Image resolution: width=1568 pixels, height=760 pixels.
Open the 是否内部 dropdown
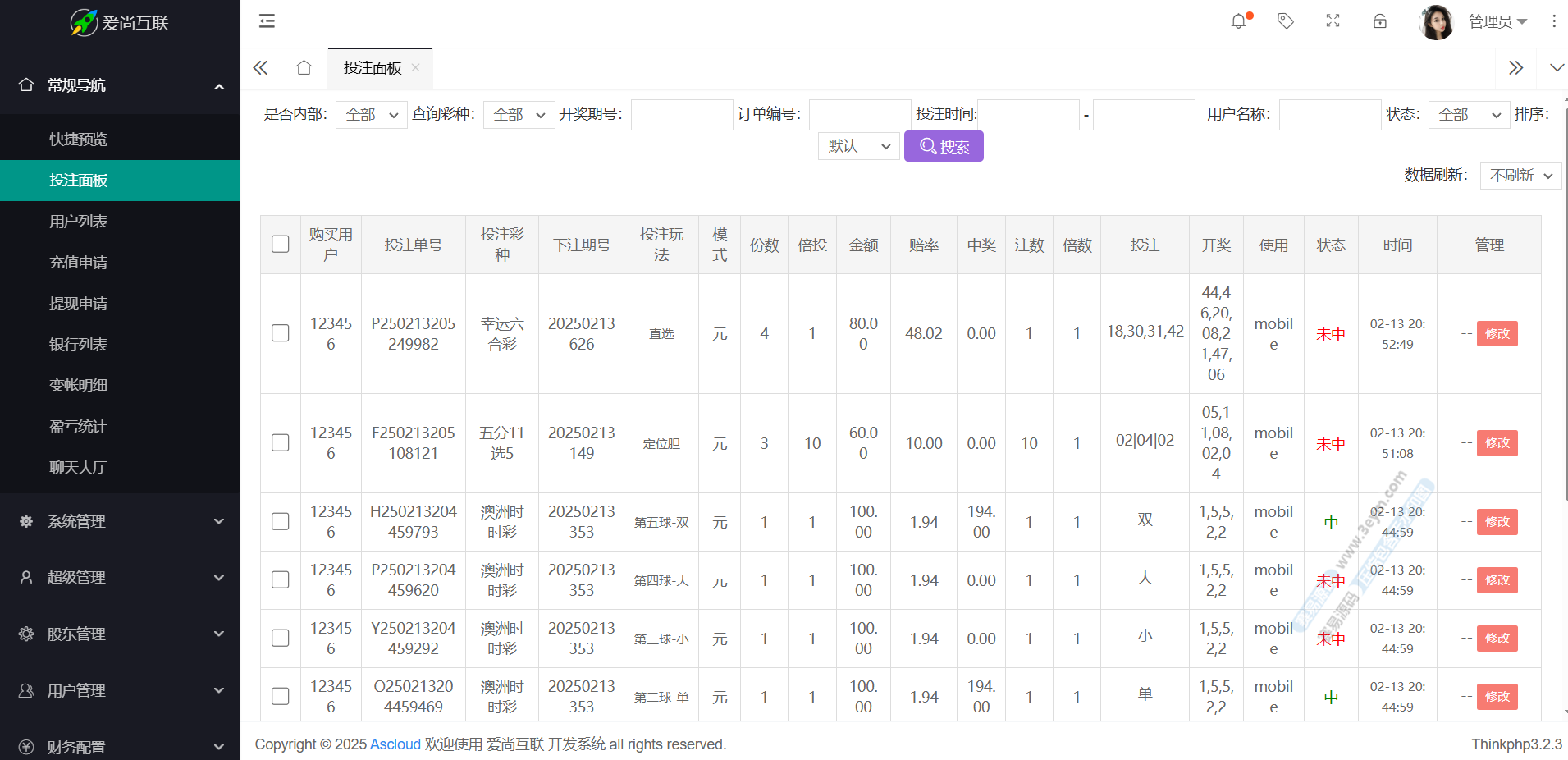pos(371,115)
